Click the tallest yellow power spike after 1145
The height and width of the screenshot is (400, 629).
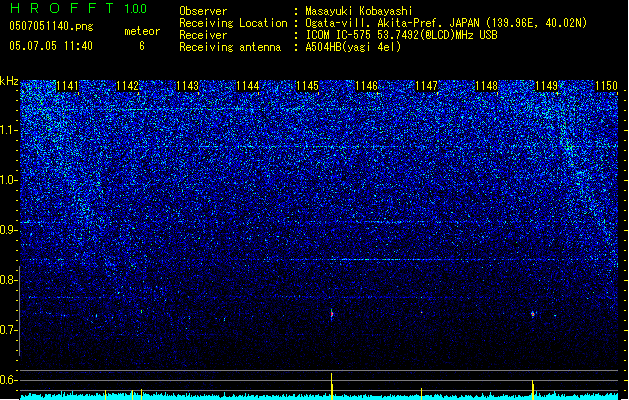click(x=332, y=386)
